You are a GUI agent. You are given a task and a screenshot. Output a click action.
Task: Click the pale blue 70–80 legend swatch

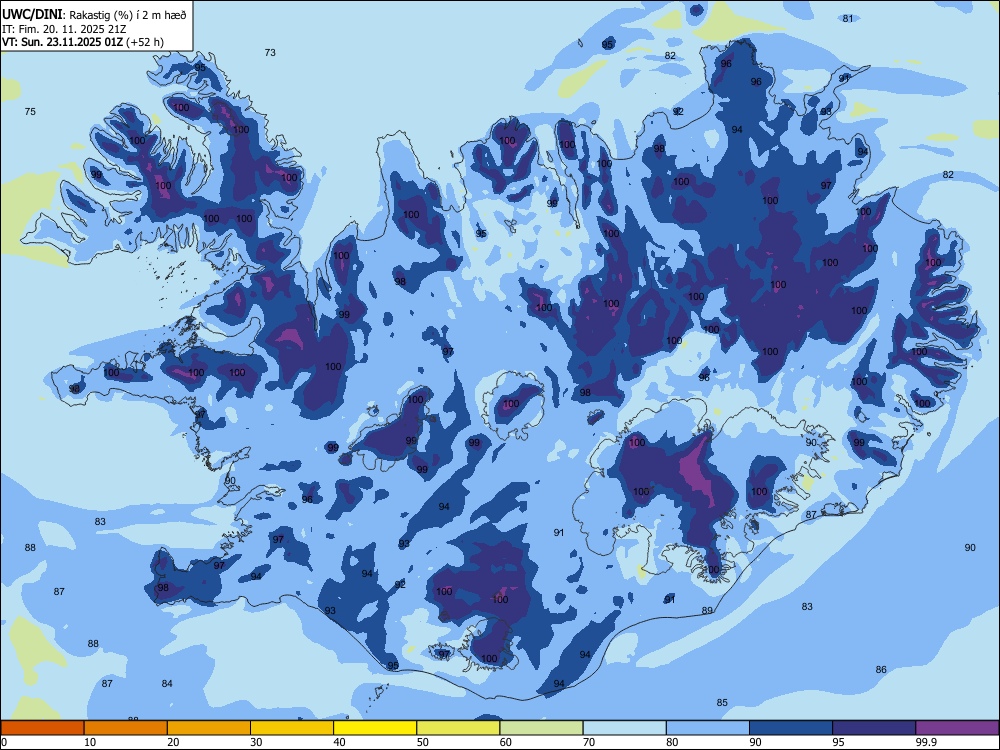(x=624, y=728)
